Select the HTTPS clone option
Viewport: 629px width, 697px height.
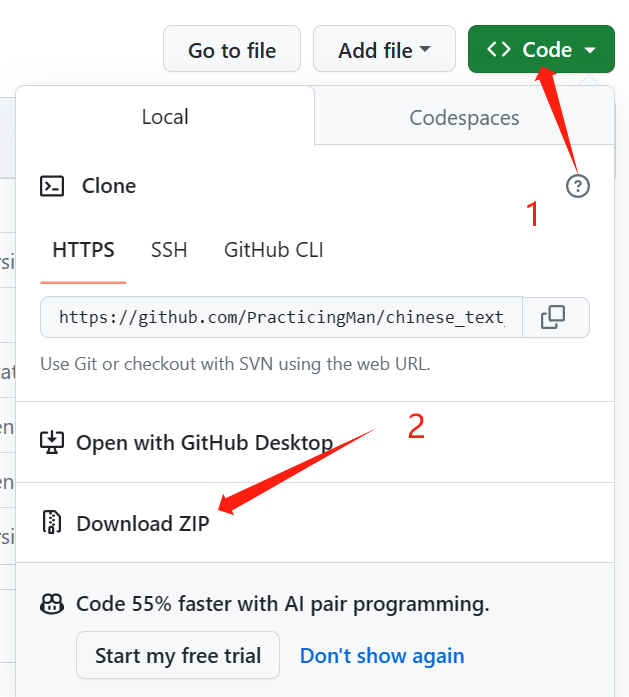(x=83, y=250)
